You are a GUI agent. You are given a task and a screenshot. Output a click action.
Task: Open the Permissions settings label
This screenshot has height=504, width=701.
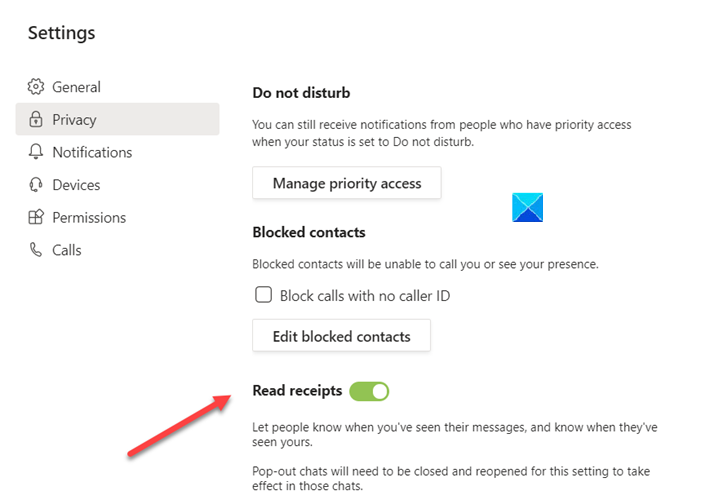pos(89,217)
